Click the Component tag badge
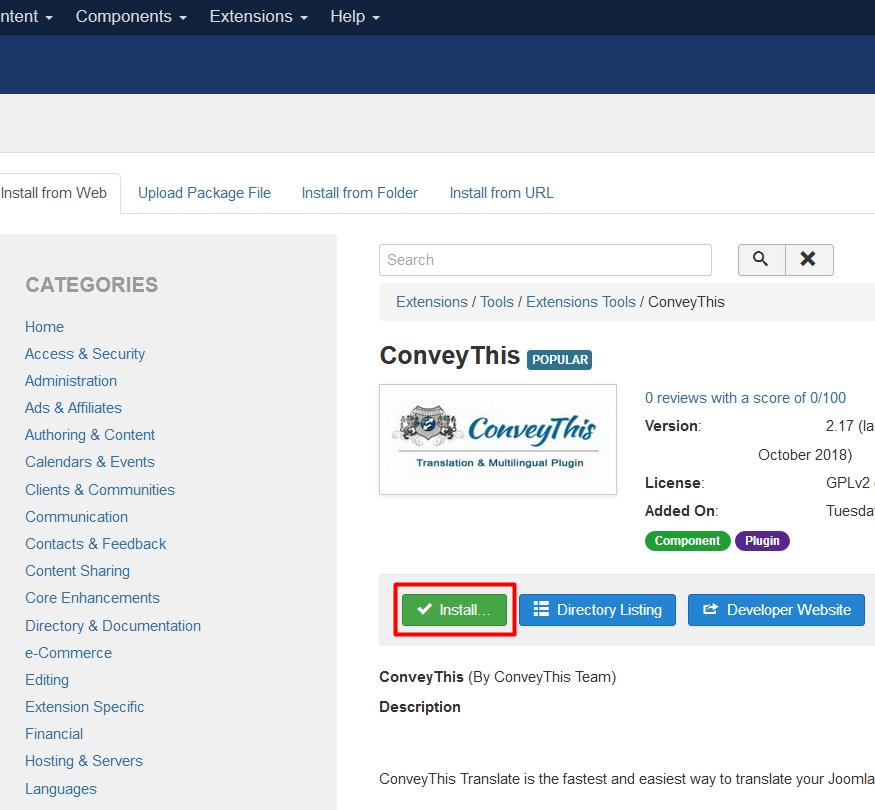 pos(688,541)
